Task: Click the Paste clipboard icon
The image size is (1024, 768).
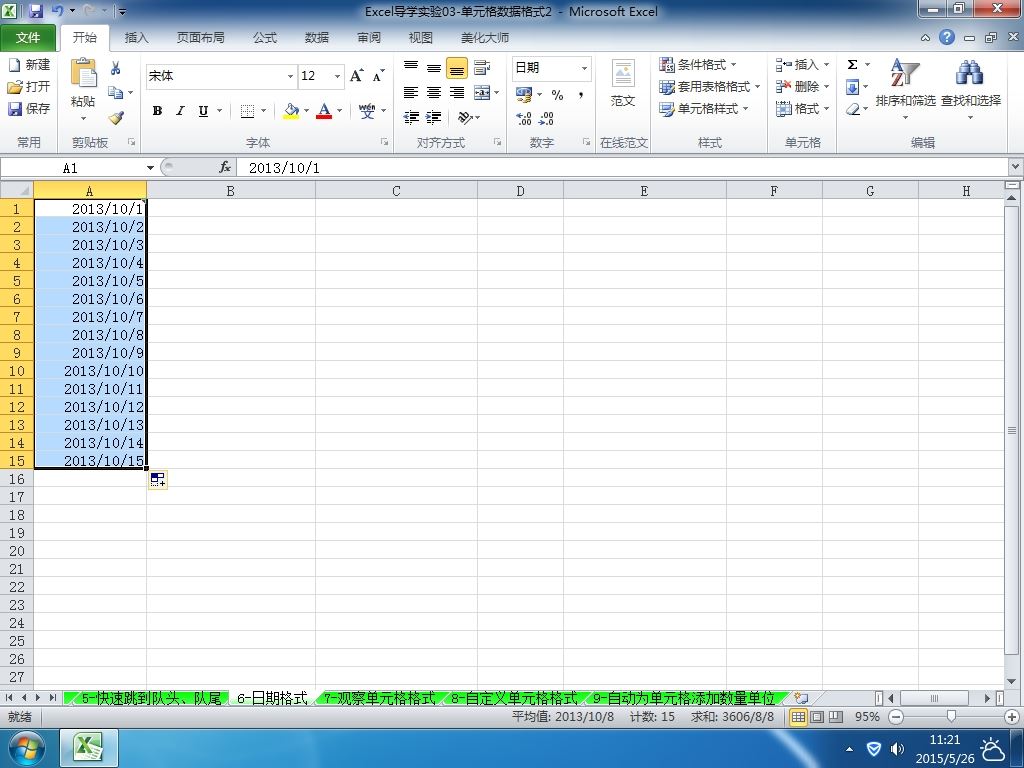Action: click(84, 73)
